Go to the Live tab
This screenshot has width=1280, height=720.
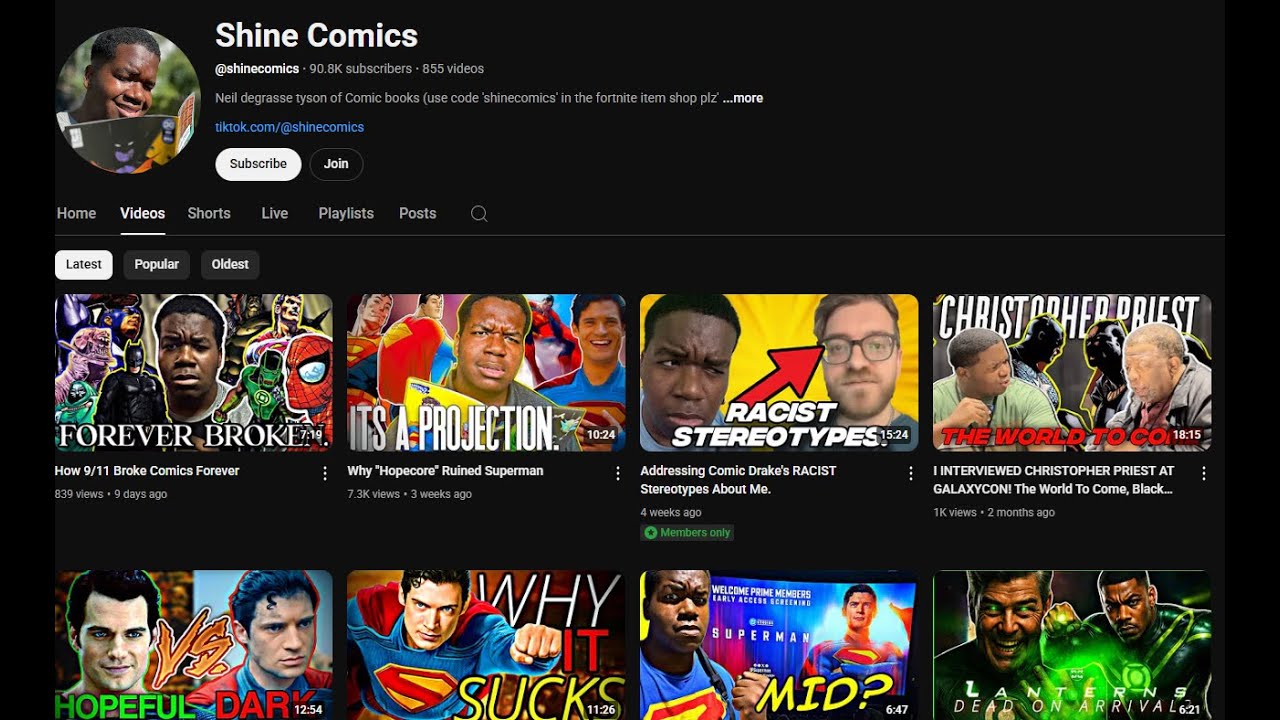[275, 213]
